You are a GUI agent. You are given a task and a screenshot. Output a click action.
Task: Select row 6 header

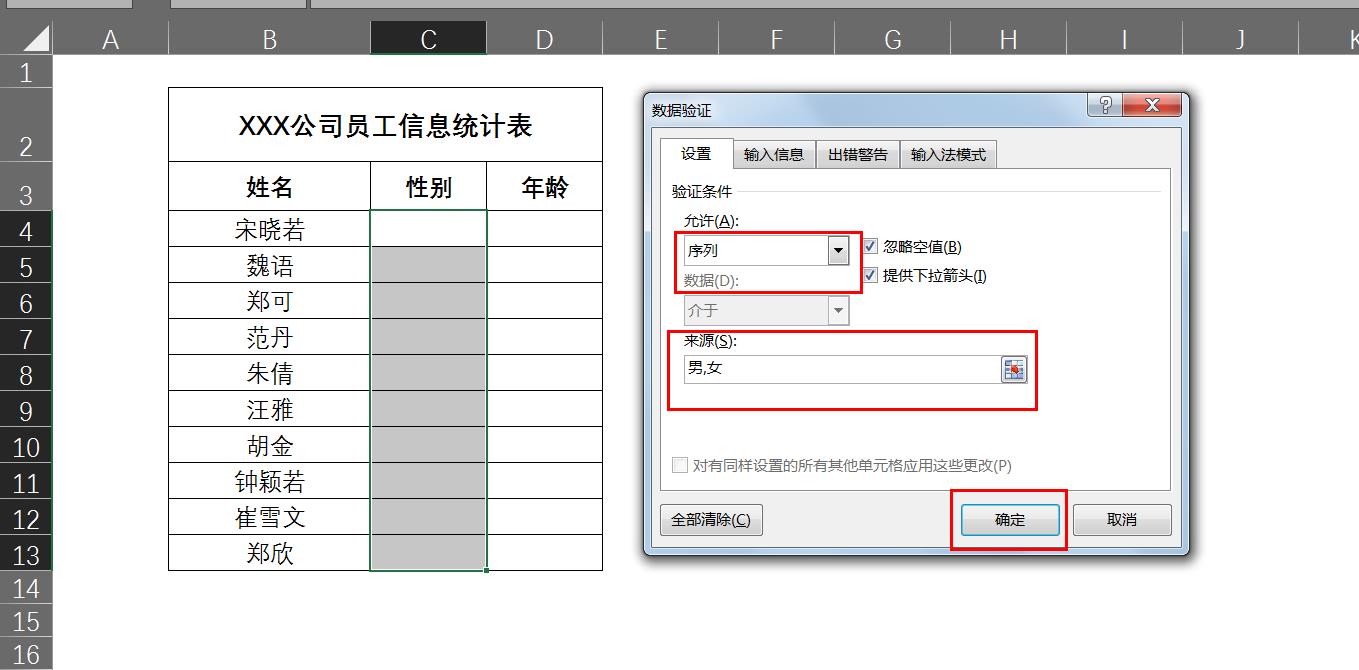pos(26,301)
